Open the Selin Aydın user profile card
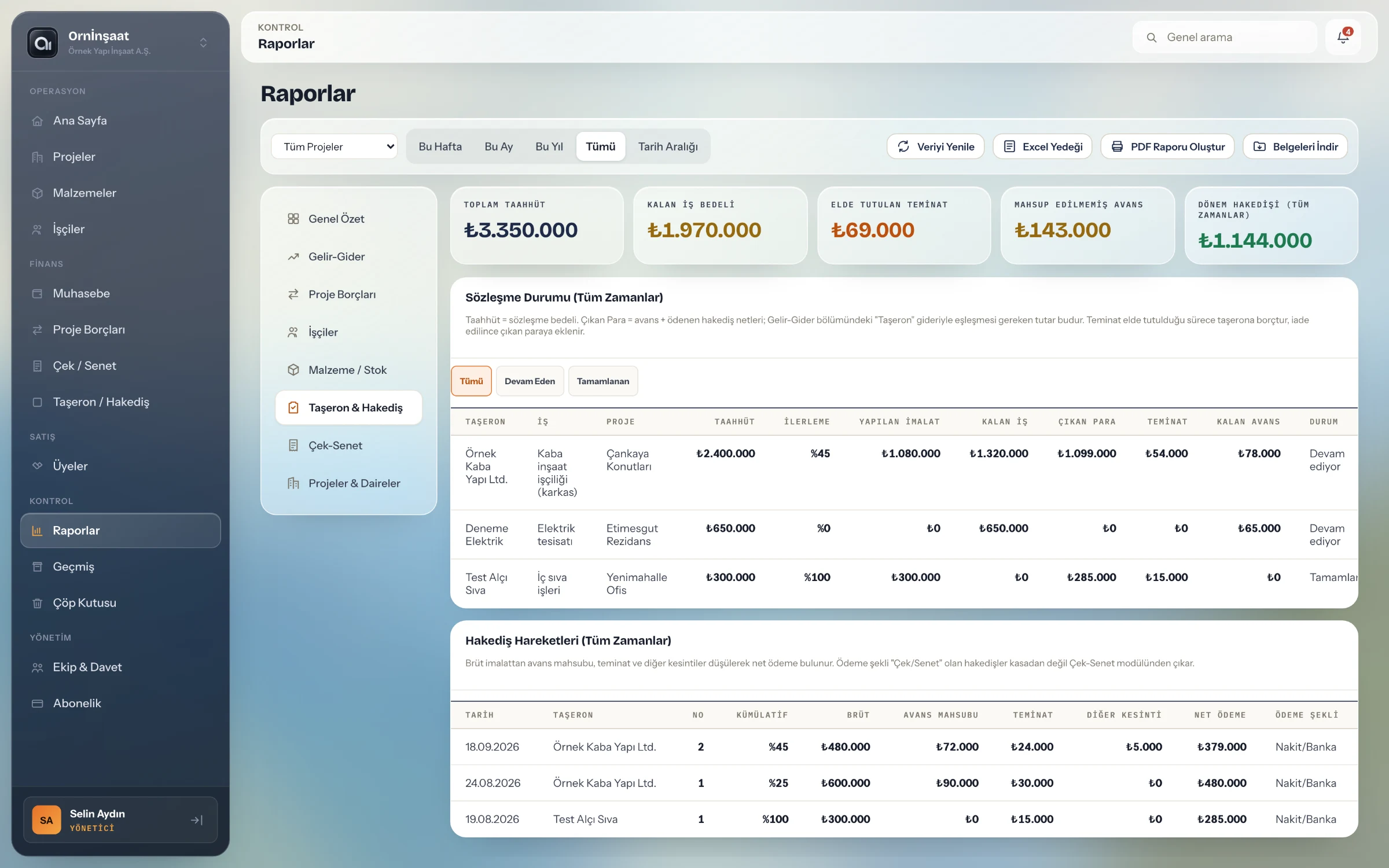 pyautogui.click(x=120, y=820)
